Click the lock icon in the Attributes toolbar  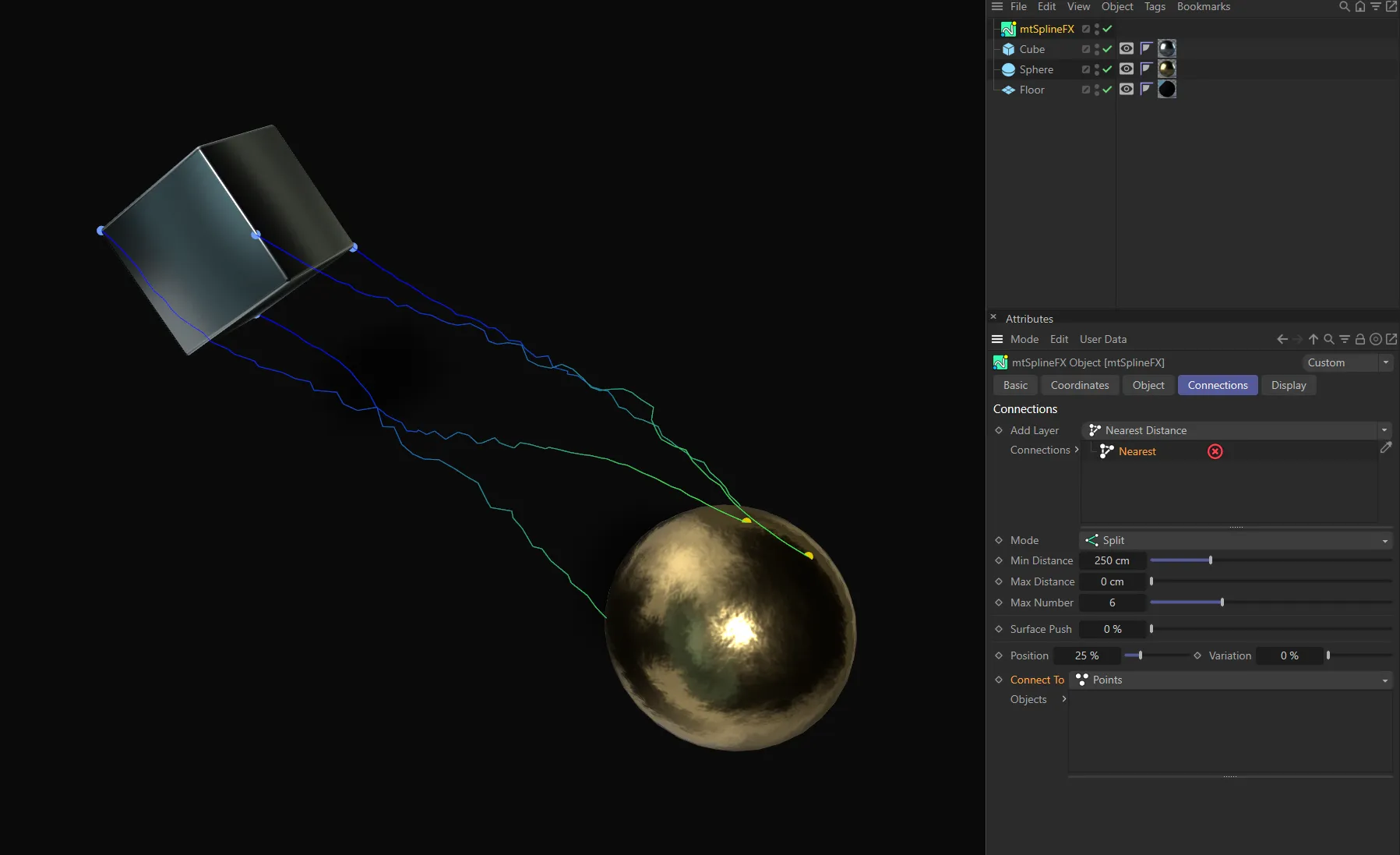pos(1359,339)
